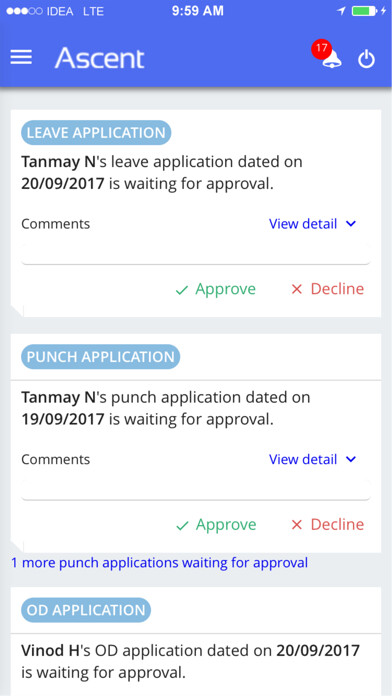392x696 pixels.
Task: Click chevron beside leave application View detail
Action: click(x=351, y=224)
